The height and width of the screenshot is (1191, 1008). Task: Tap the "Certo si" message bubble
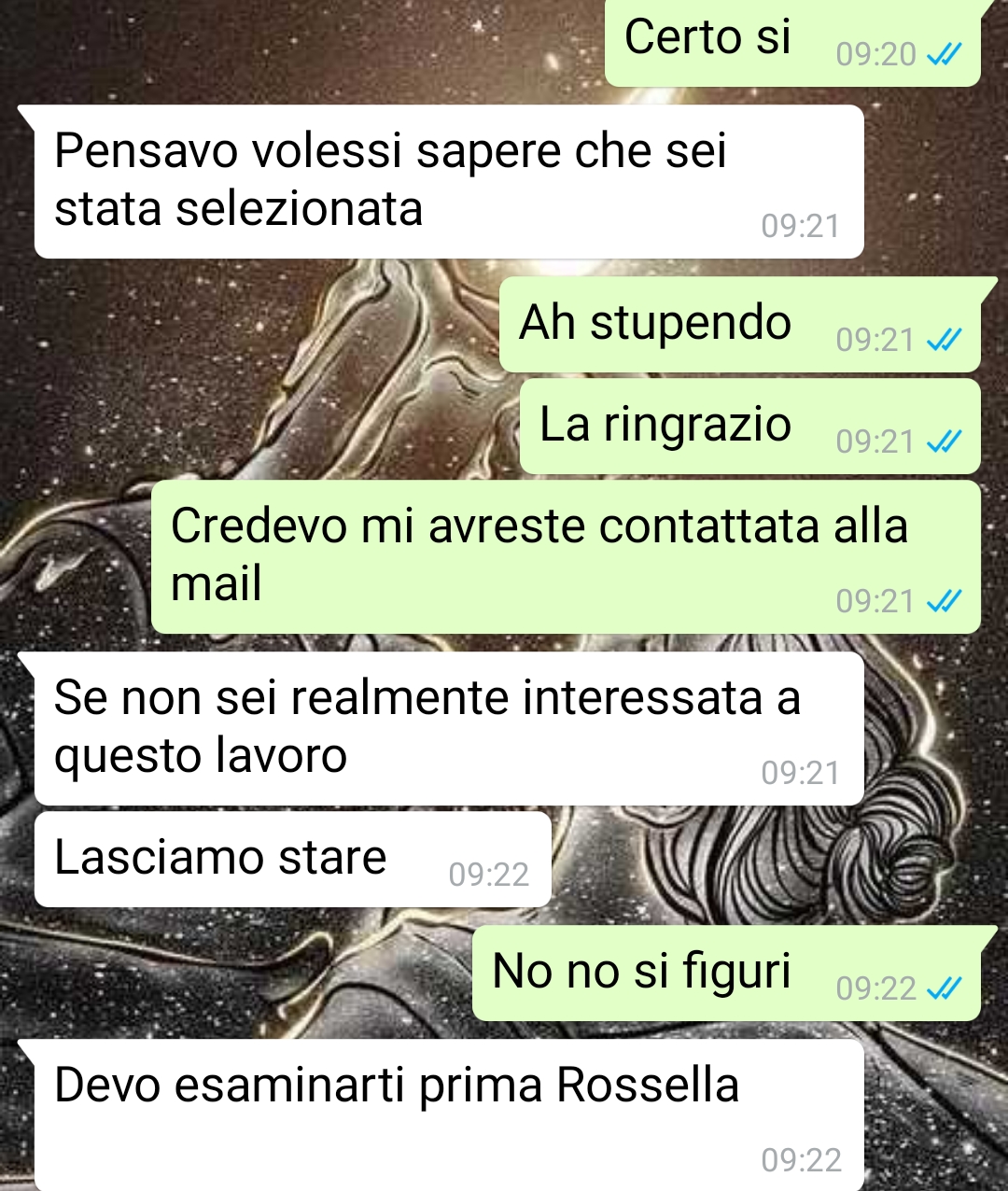tap(793, 41)
